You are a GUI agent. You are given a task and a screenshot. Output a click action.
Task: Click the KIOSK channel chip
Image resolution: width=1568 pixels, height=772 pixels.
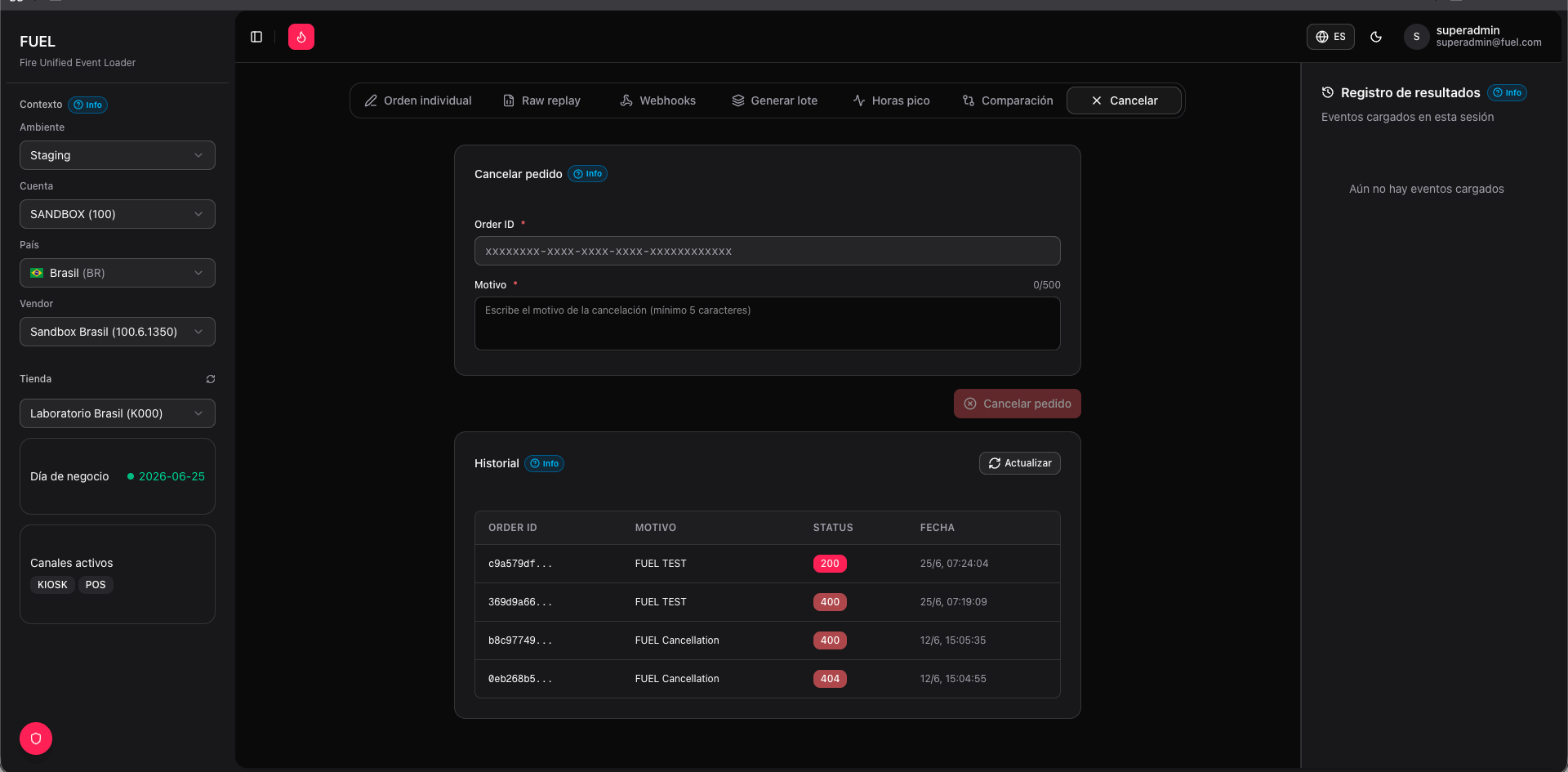pyautogui.click(x=52, y=585)
